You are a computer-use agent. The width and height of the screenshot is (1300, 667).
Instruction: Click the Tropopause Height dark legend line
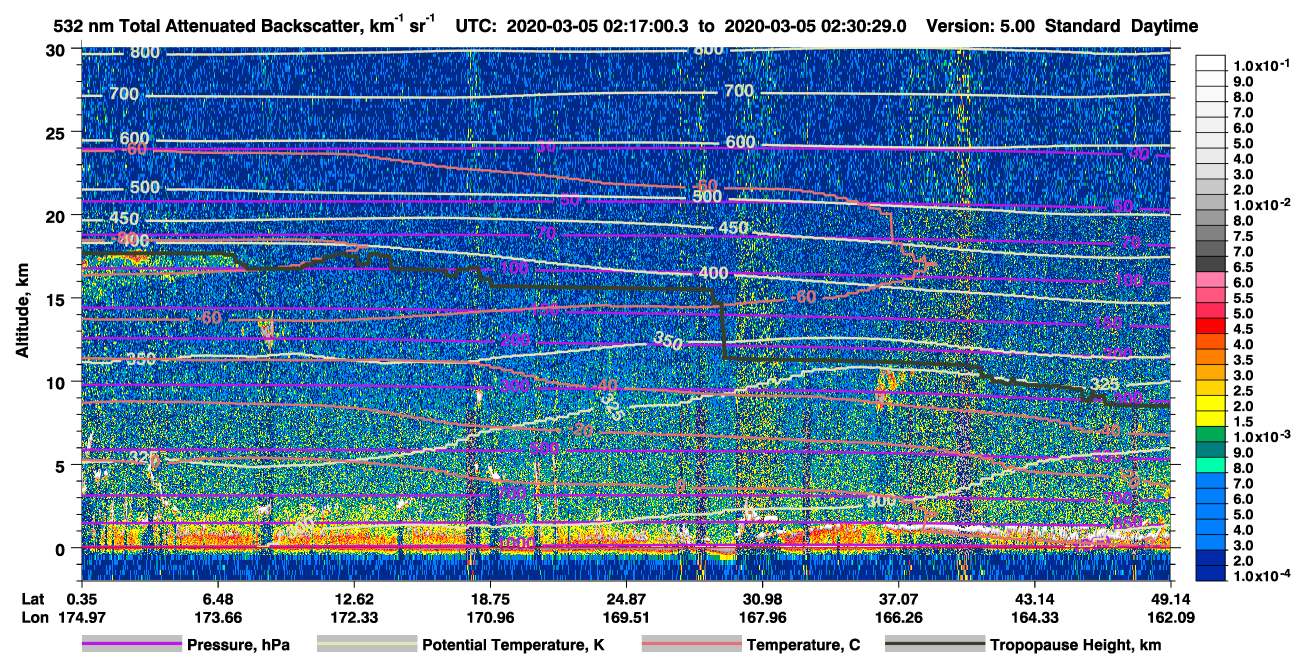point(934,645)
